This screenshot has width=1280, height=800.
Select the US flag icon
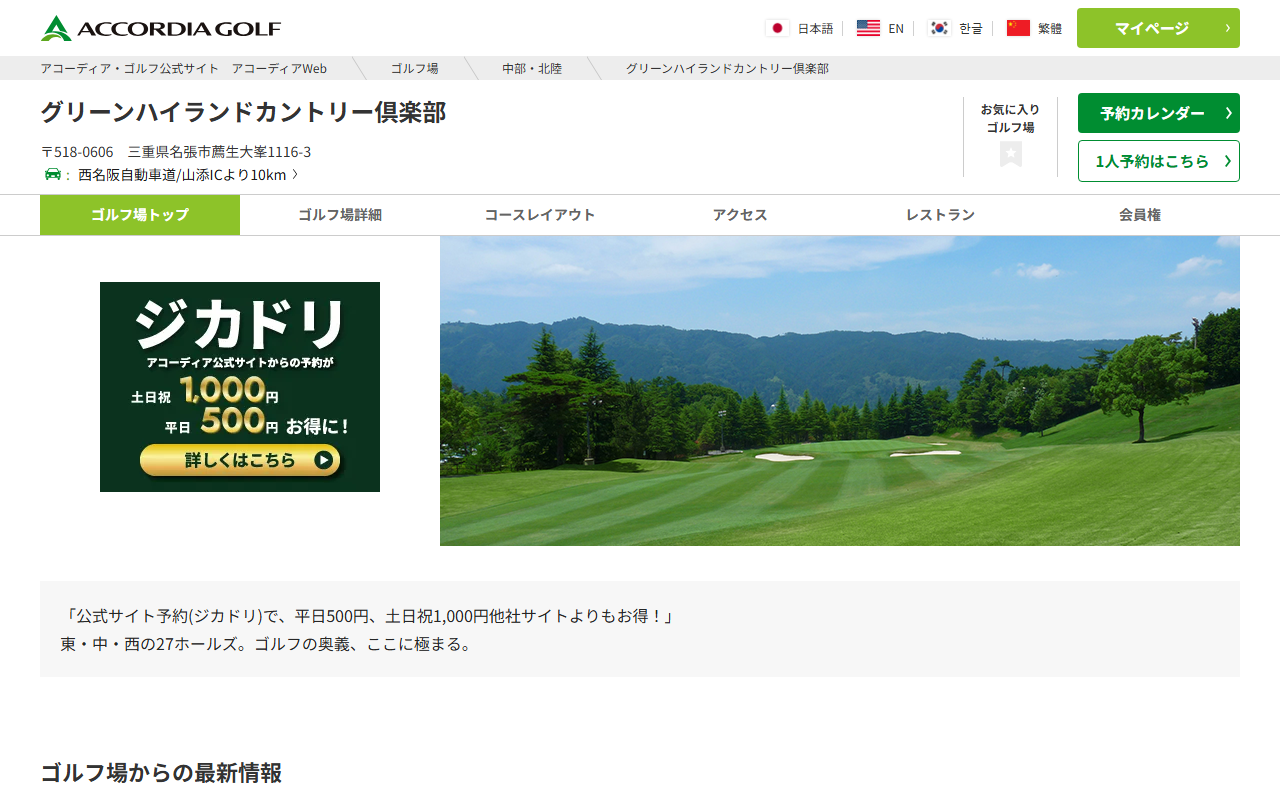[x=868, y=28]
